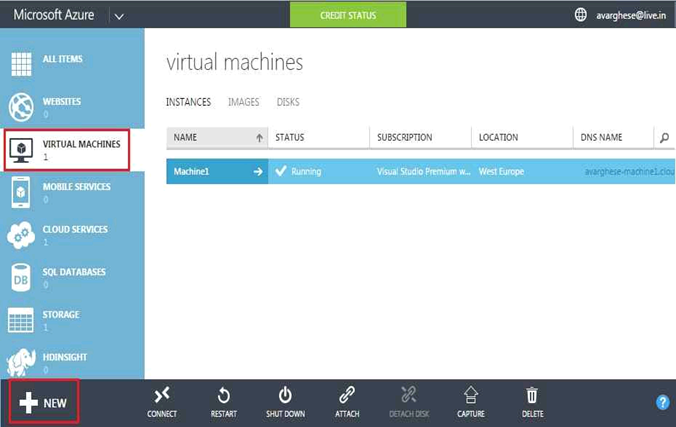Open account menu avarghese@live.in

631,16
